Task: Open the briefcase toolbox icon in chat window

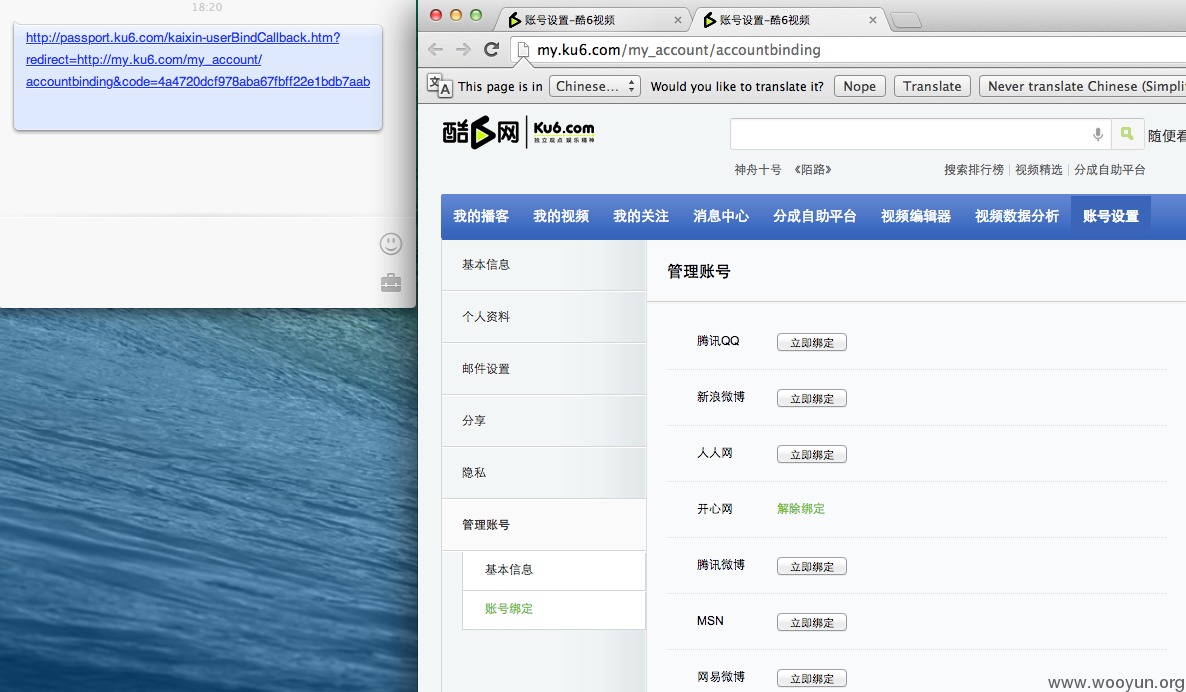Action: (391, 283)
